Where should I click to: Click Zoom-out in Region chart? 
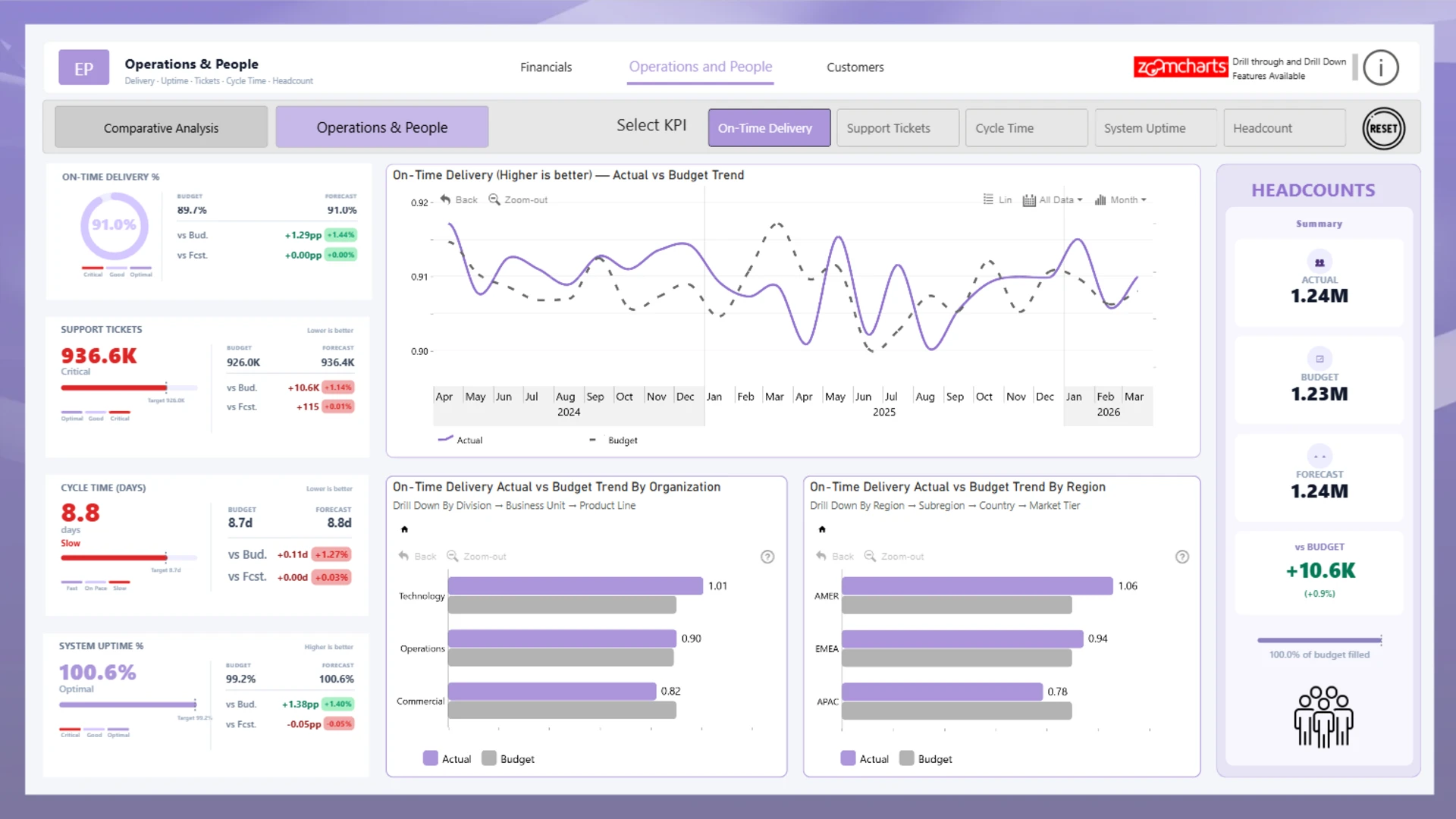895,556
